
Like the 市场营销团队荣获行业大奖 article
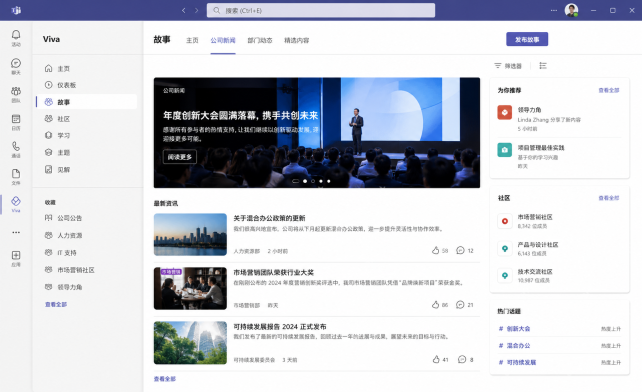(x=435, y=304)
